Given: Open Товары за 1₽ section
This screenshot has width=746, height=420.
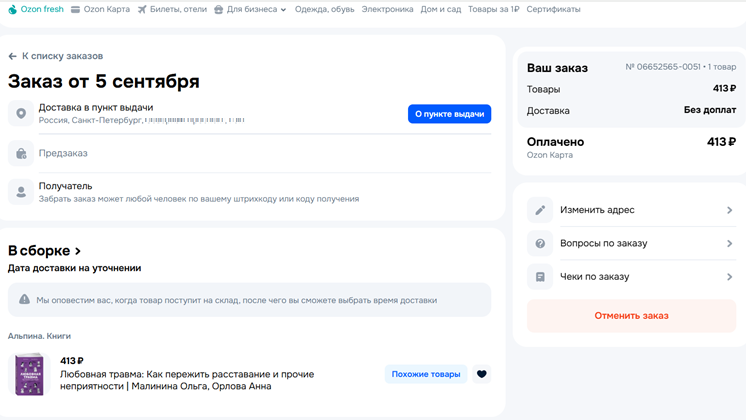Looking at the screenshot, I should click(493, 9).
